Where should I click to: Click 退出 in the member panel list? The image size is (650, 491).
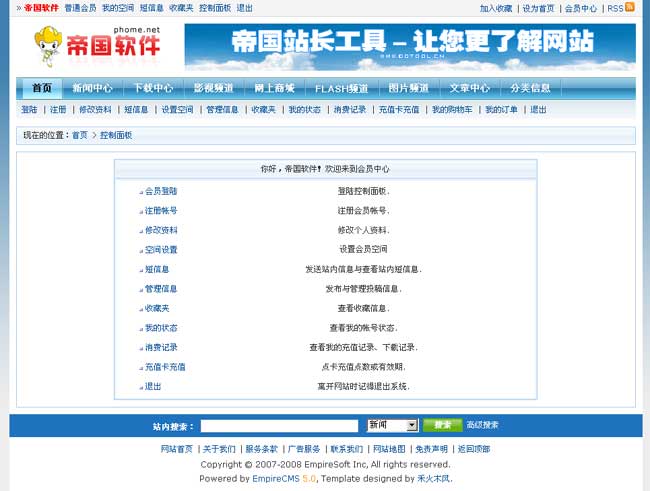(x=153, y=386)
